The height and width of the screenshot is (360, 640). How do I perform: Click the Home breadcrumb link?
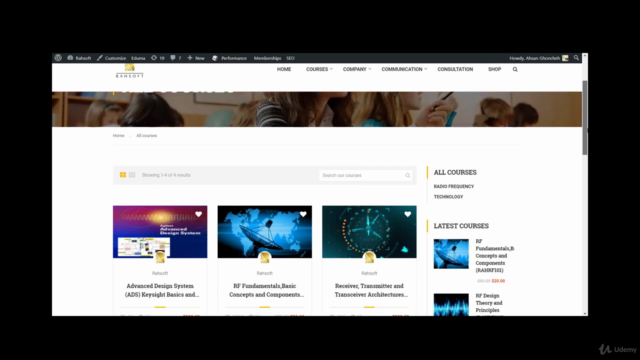tap(118, 136)
